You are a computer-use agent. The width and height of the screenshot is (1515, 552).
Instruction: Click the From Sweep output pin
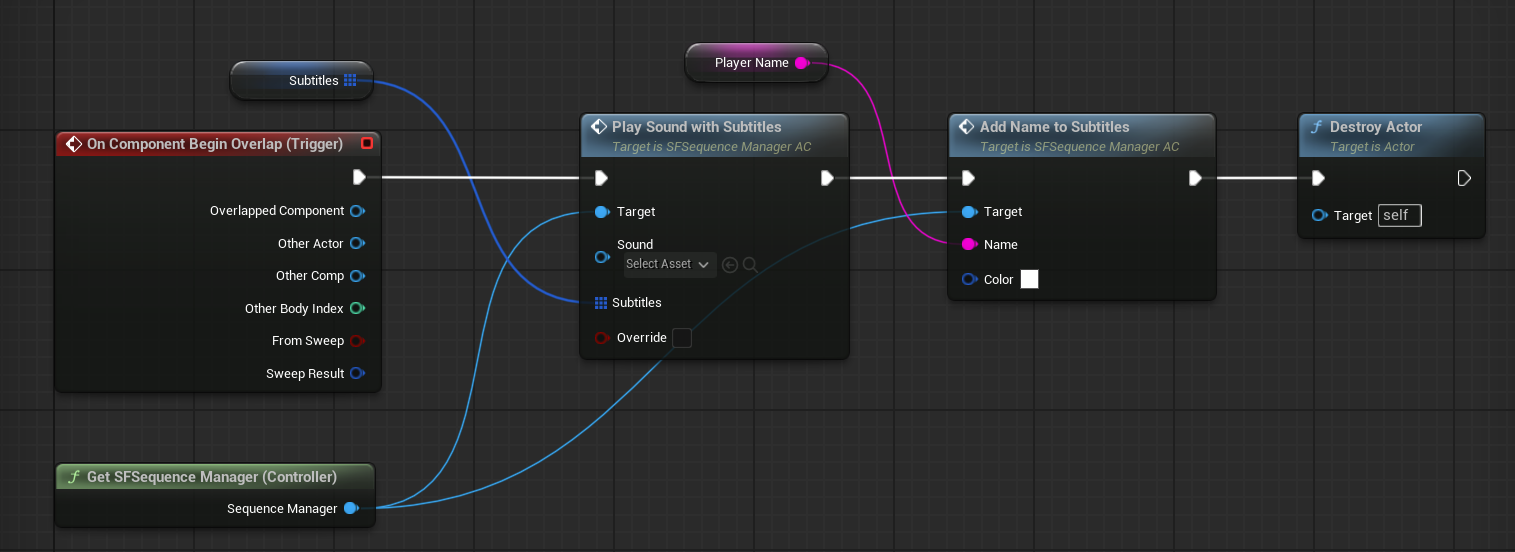[x=357, y=341]
